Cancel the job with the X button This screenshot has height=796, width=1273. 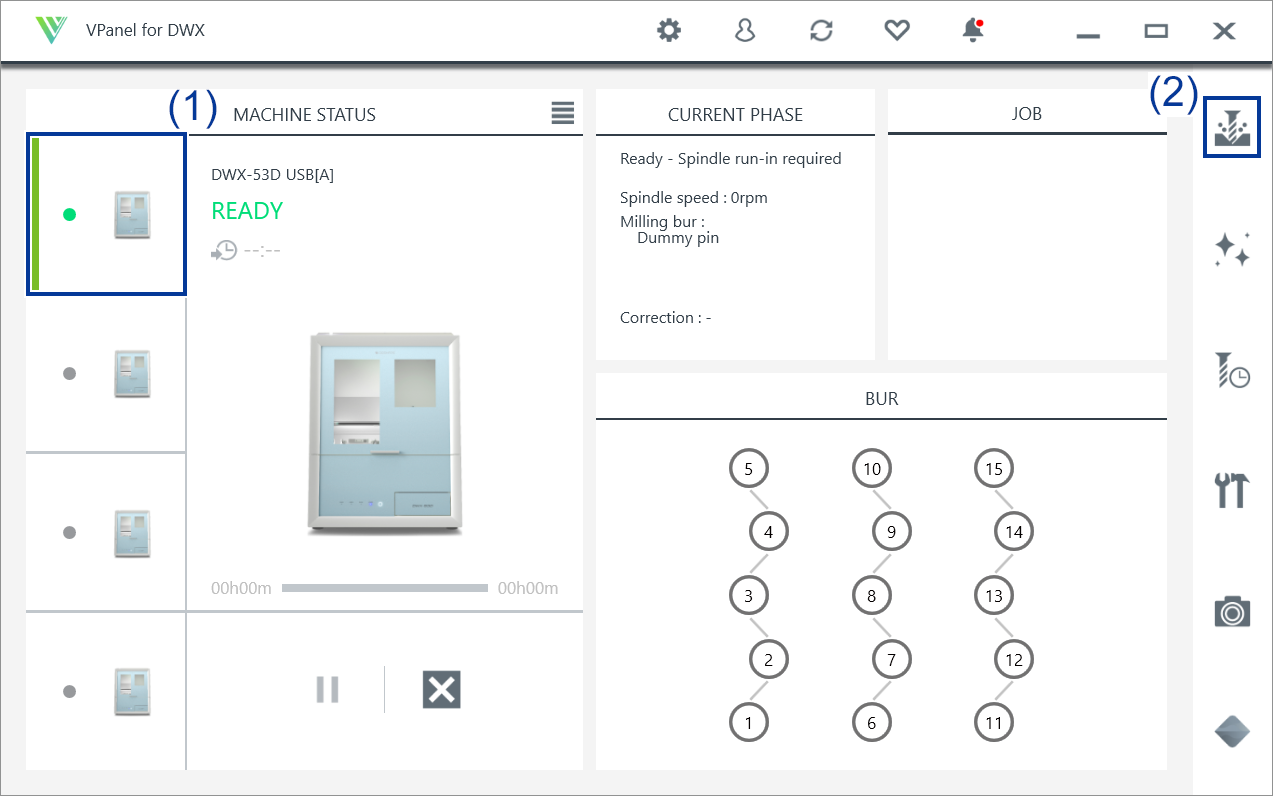pos(441,690)
